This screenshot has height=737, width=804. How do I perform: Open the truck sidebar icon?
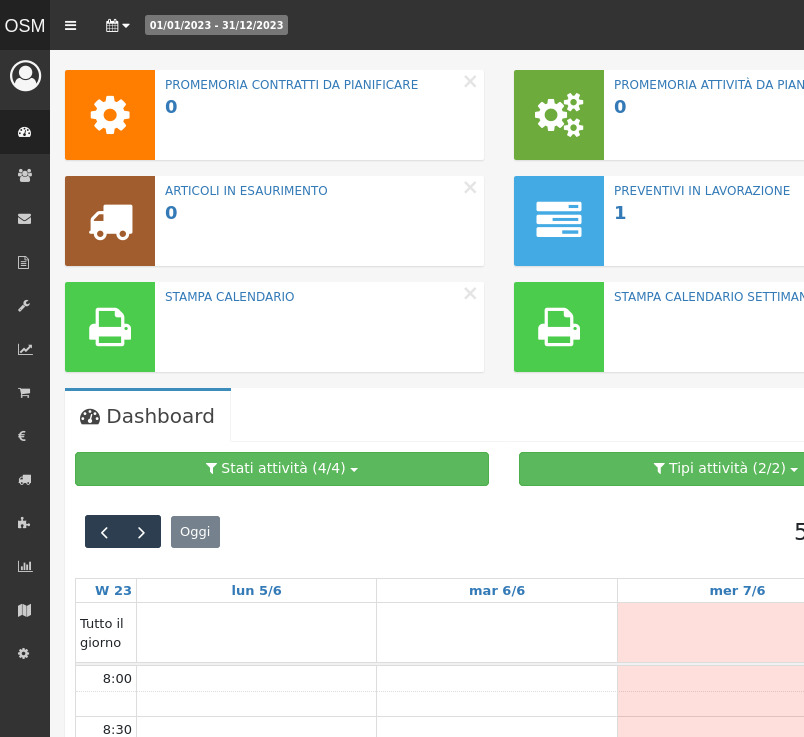point(25,480)
